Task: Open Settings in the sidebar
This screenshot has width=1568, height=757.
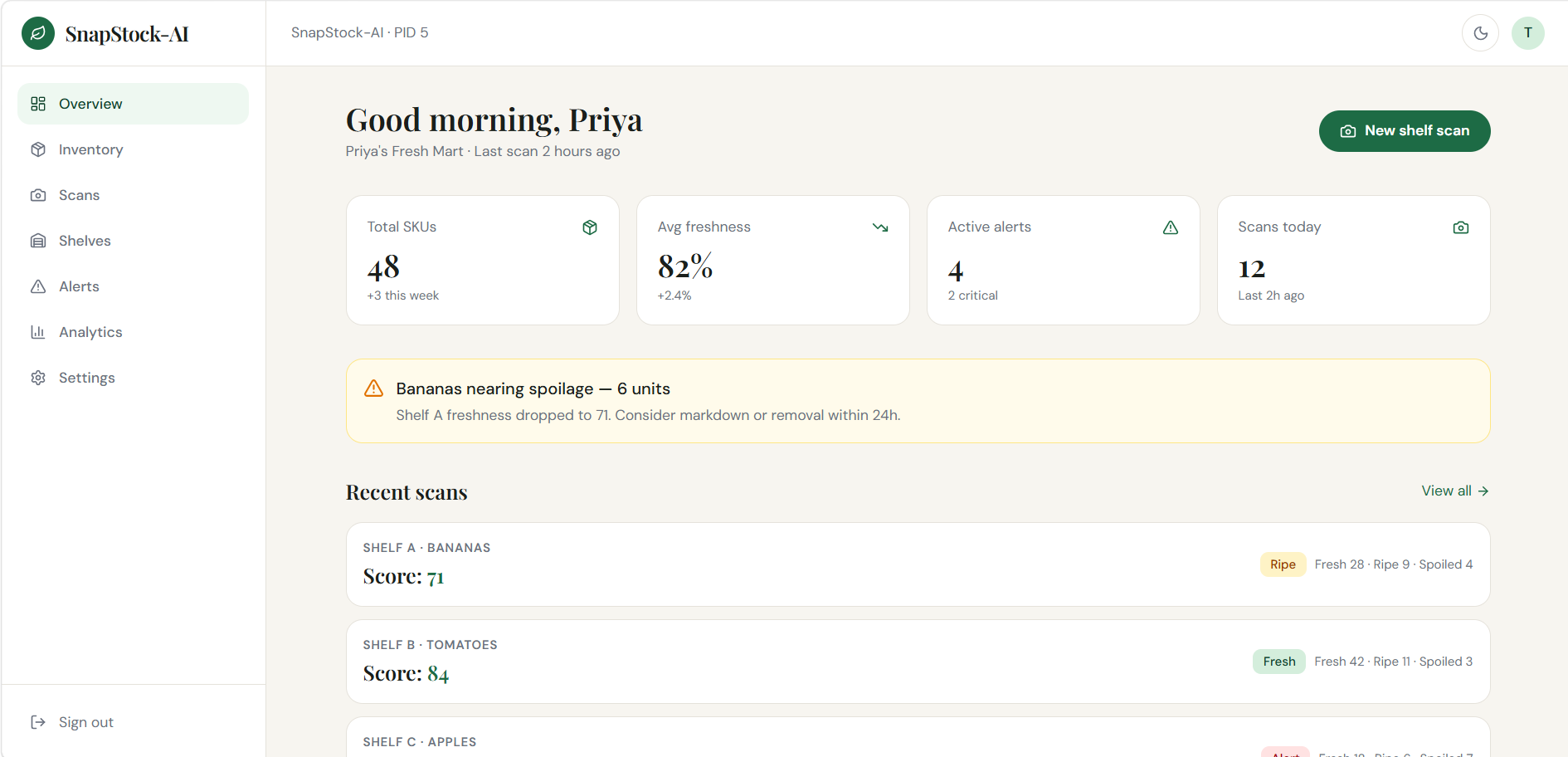Action: (x=133, y=378)
